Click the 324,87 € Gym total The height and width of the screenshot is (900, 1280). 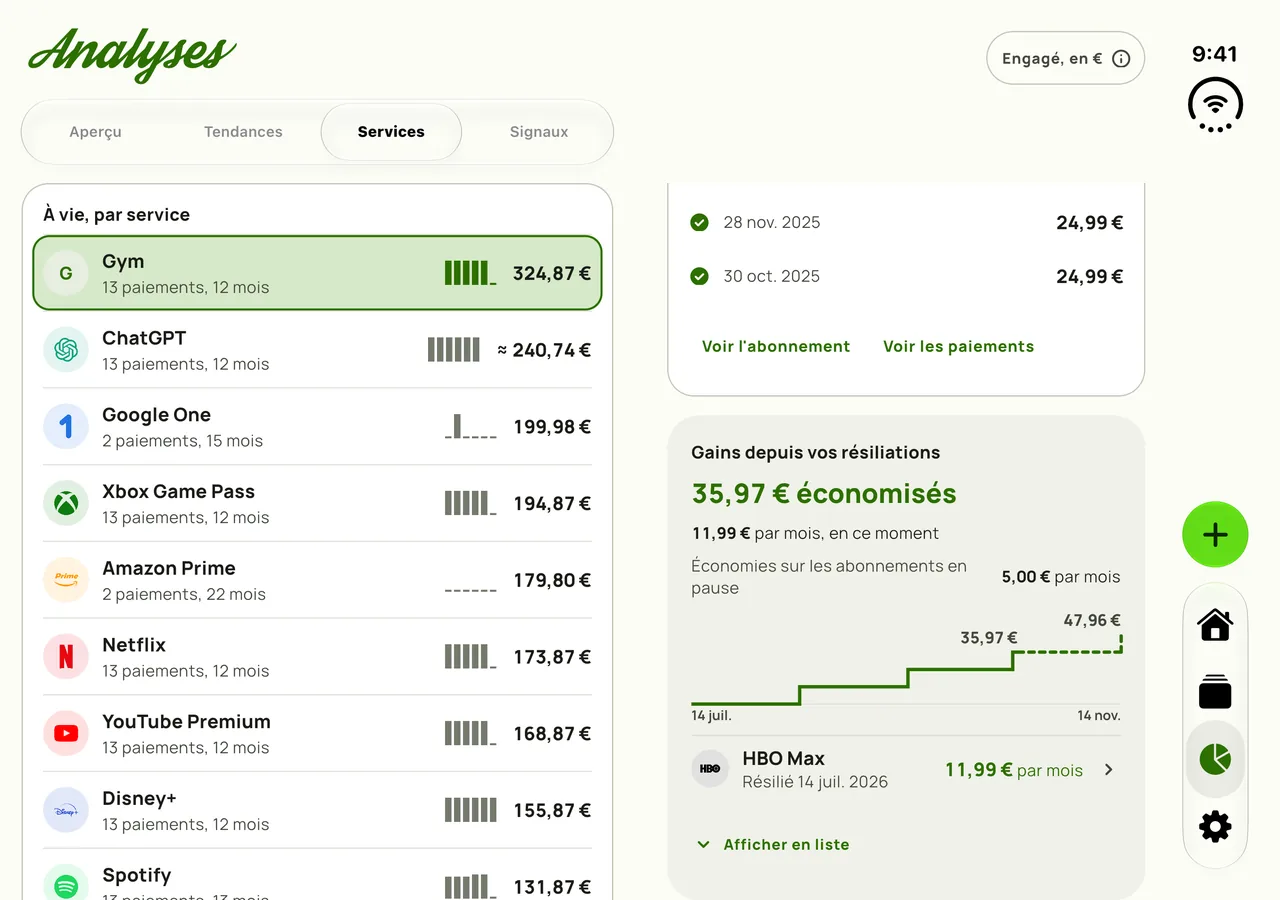coord(552,273)
